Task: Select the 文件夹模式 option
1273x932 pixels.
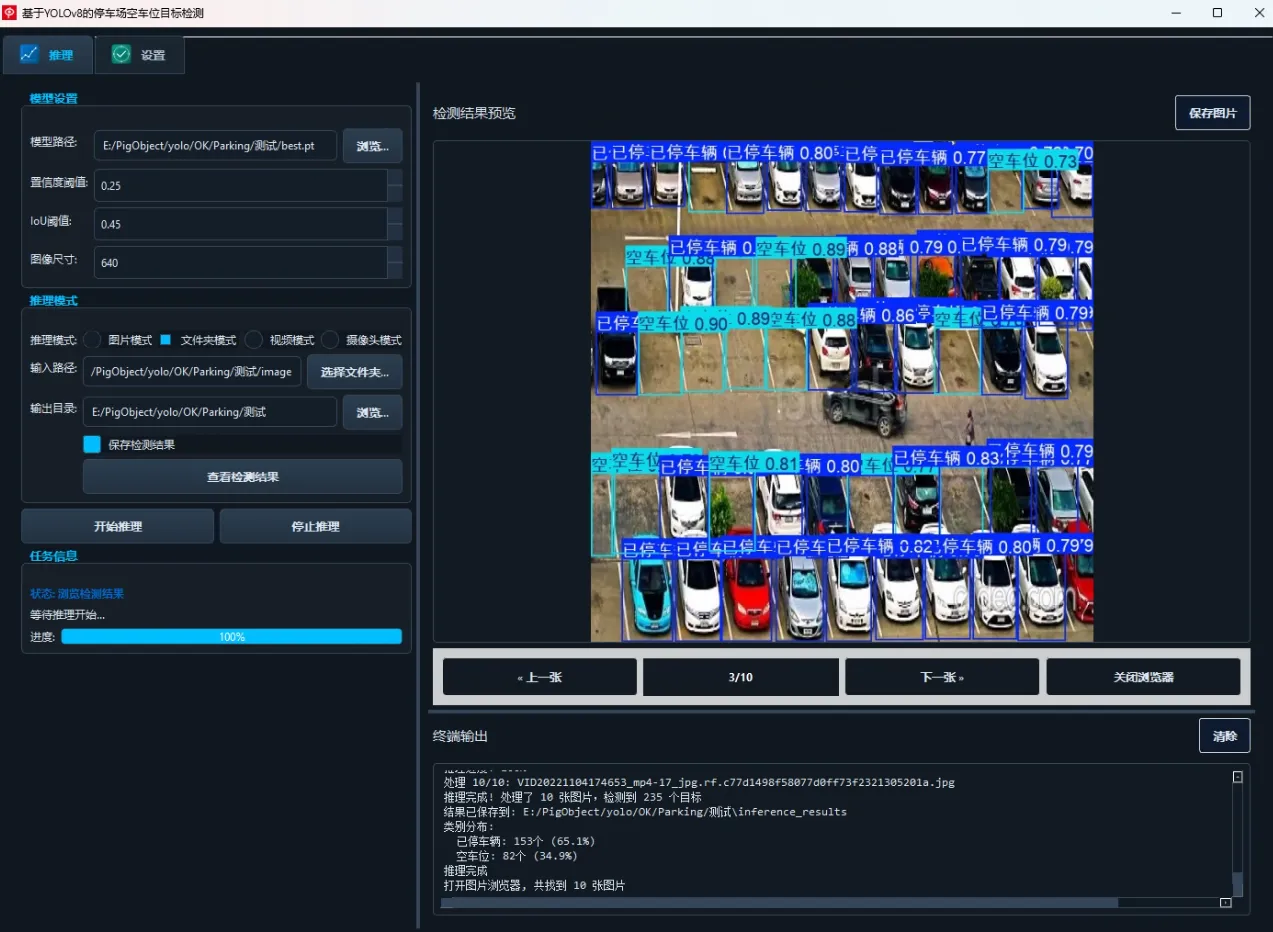Action: (166, 340)
